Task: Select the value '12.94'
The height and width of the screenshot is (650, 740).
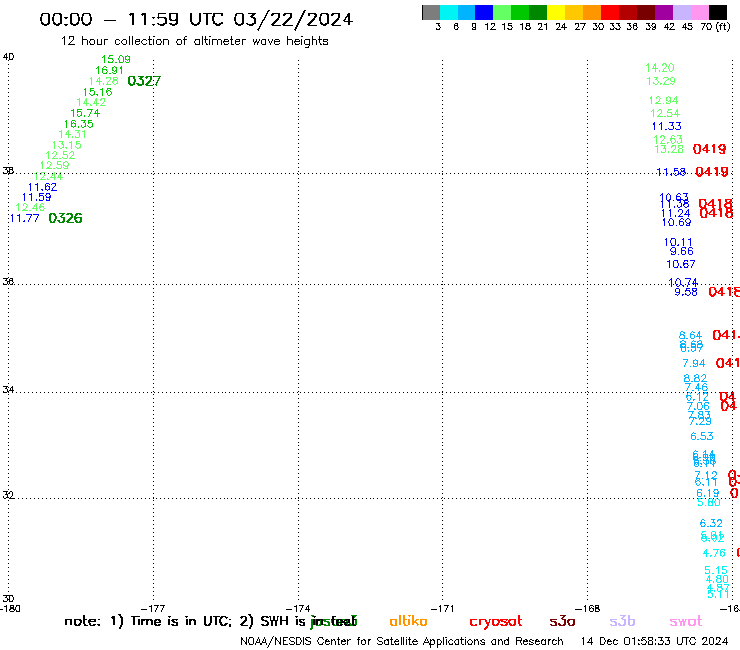Action: coord(664,101)
